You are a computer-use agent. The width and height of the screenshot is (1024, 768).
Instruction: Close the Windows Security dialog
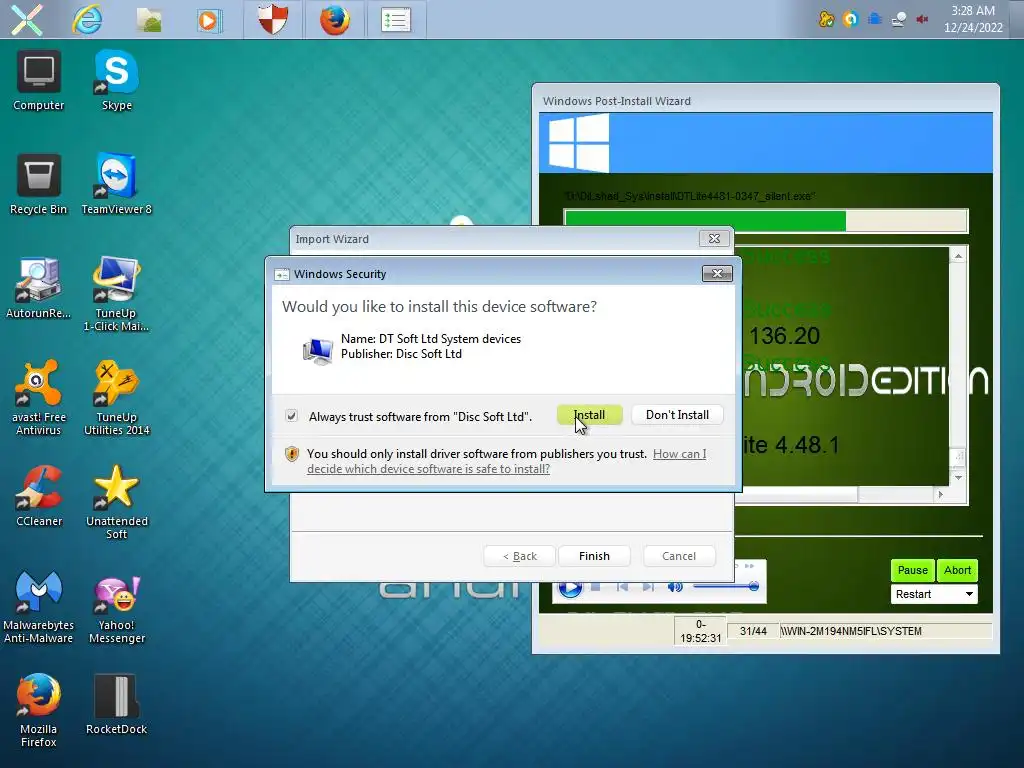[x=717, y=273]
